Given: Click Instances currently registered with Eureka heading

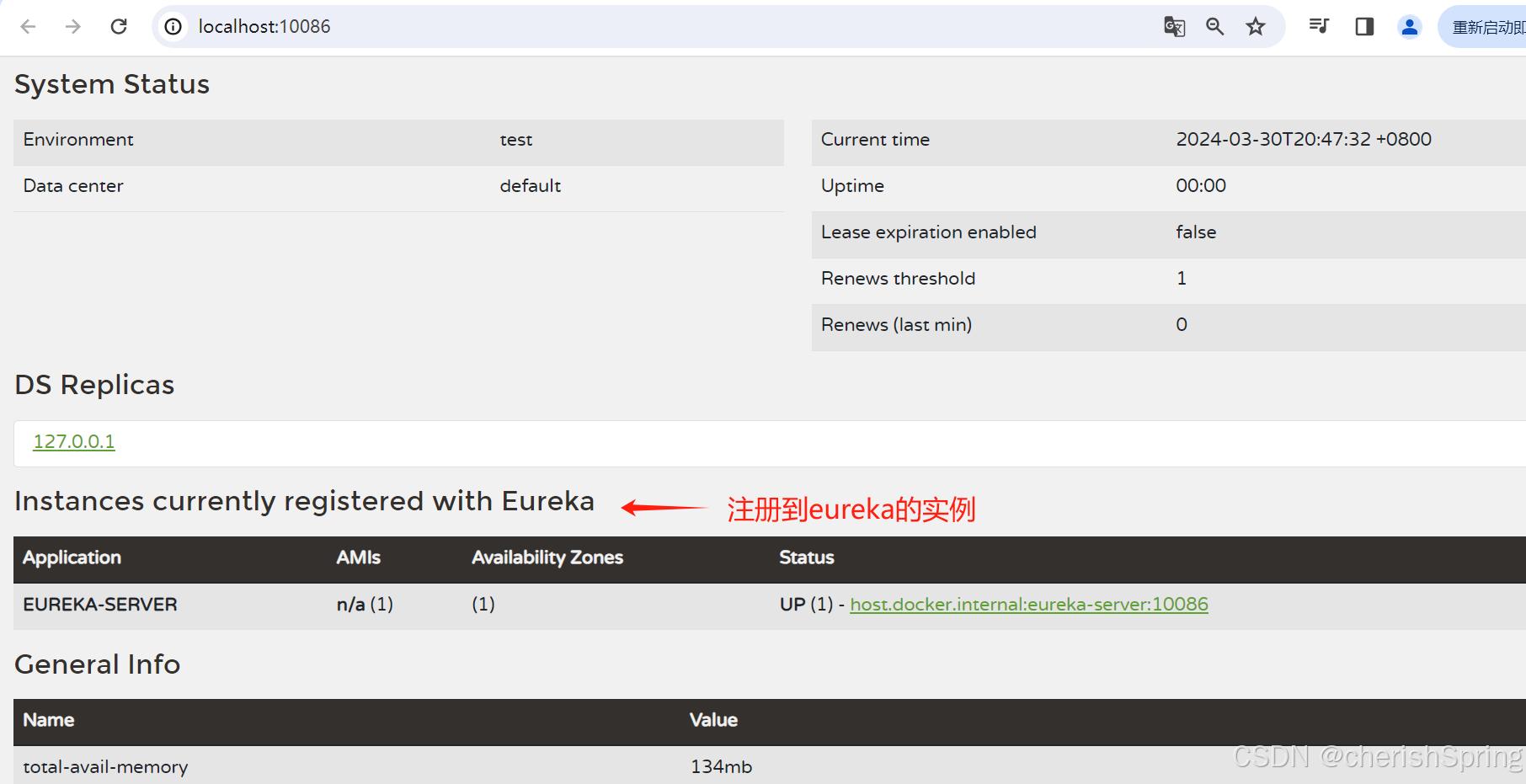Looking at the screenshot, I should (305, 501).
